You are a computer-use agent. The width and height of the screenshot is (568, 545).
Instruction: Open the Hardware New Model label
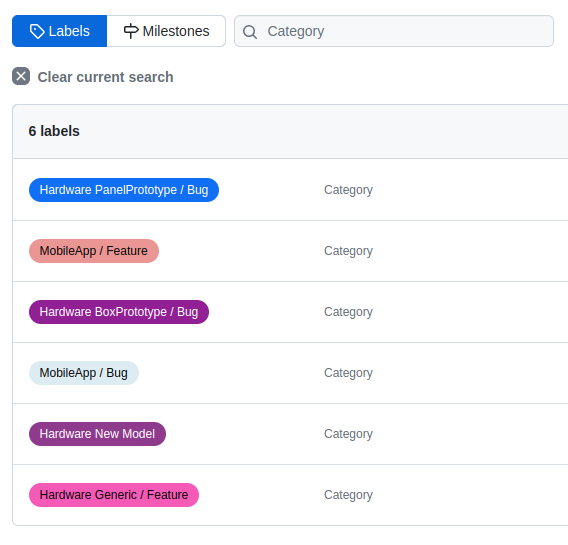pyautogui.click(x=97, y=434)
